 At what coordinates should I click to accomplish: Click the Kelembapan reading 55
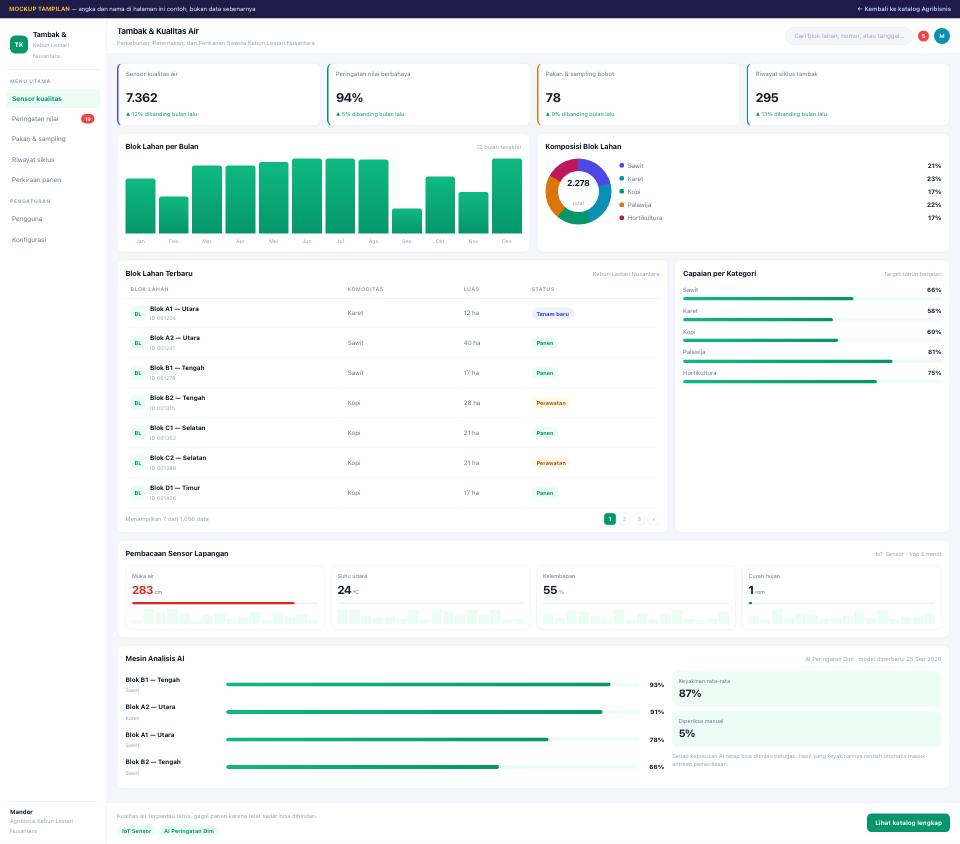coord(550,591)
